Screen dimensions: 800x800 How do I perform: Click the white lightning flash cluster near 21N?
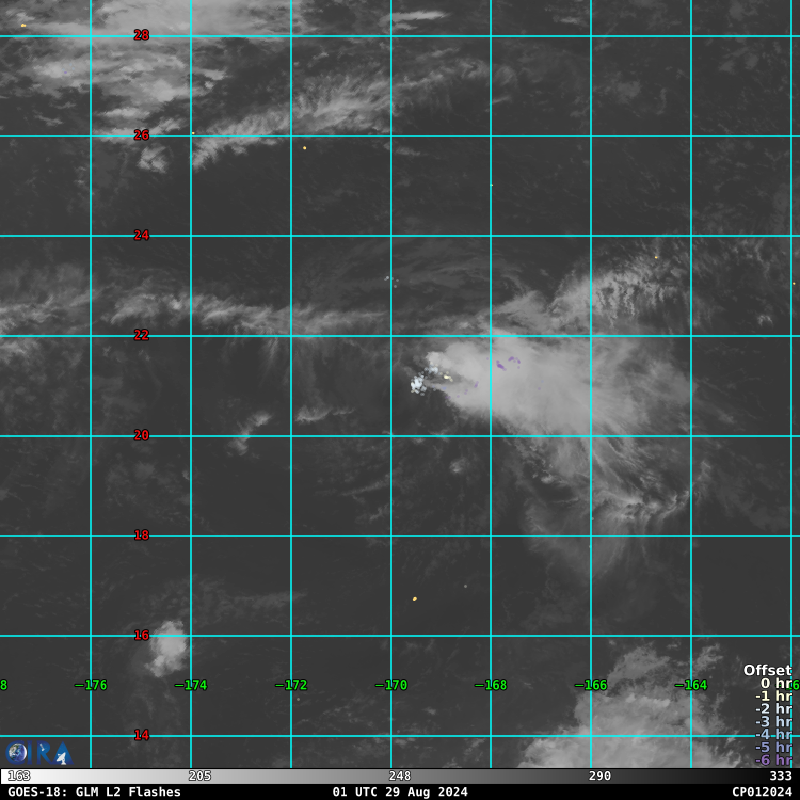tap(418, 384)
